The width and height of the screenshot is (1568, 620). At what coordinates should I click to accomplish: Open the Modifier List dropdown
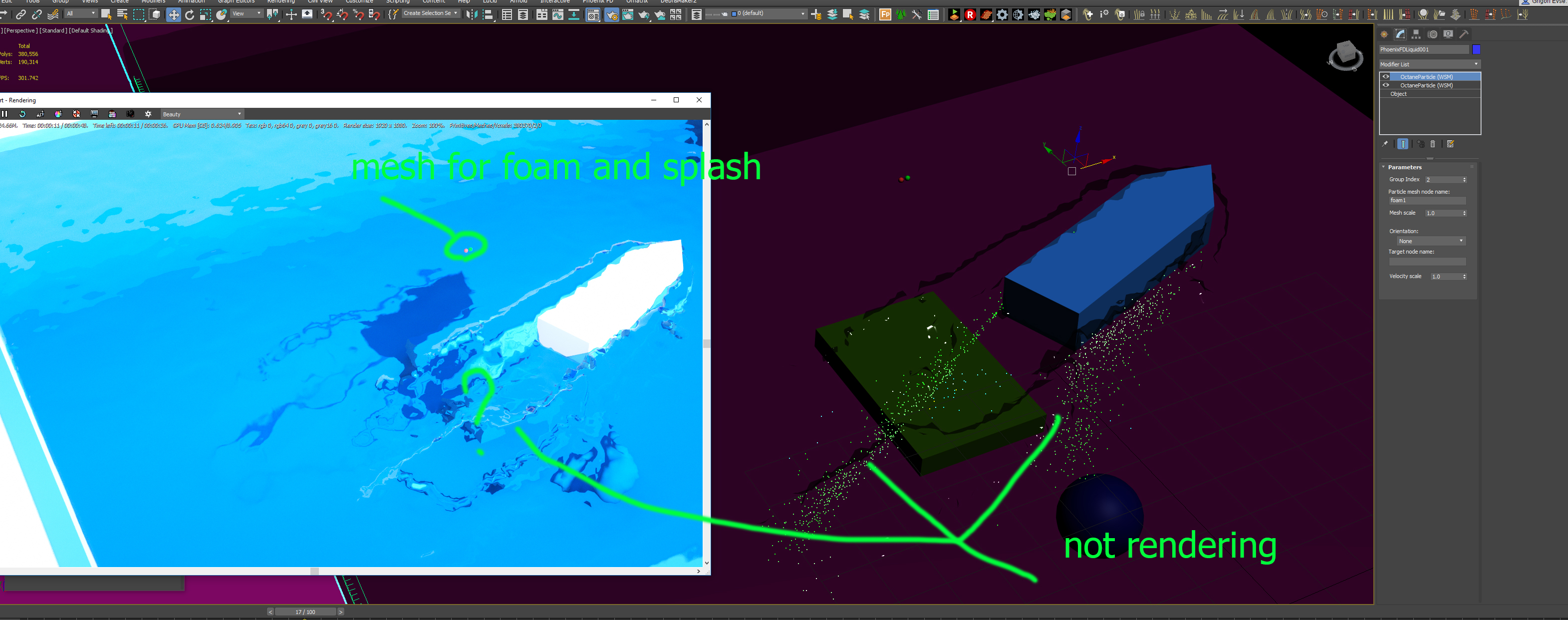(1429, 64)
